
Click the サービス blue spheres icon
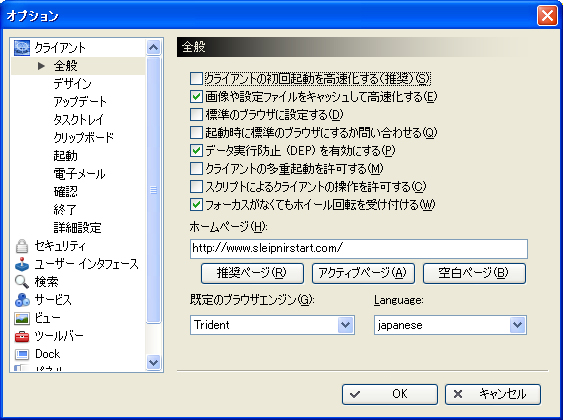click(22, 300)
